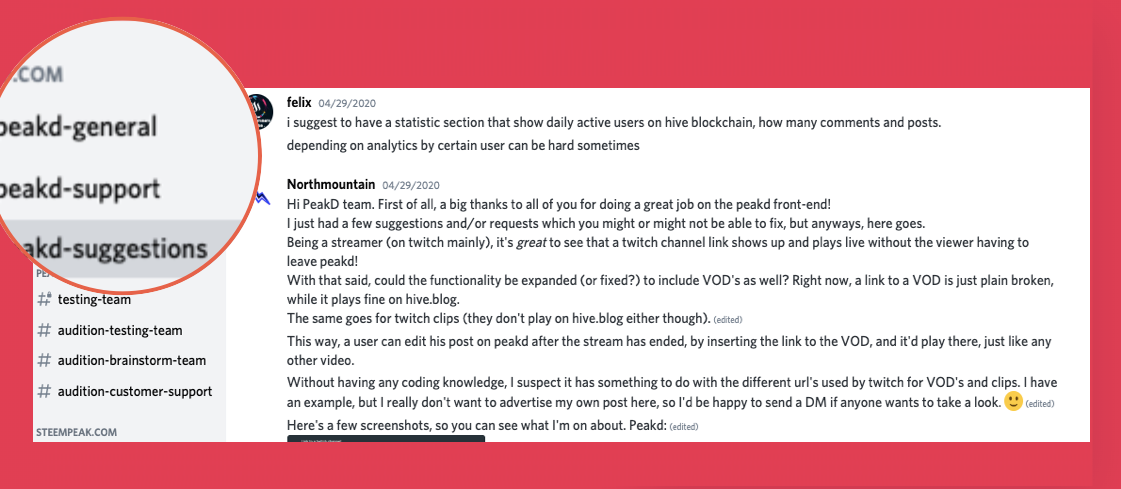Click the felix username
Image resolution: width=1121 pixels, height=489 pixels.
click(299, 102)
